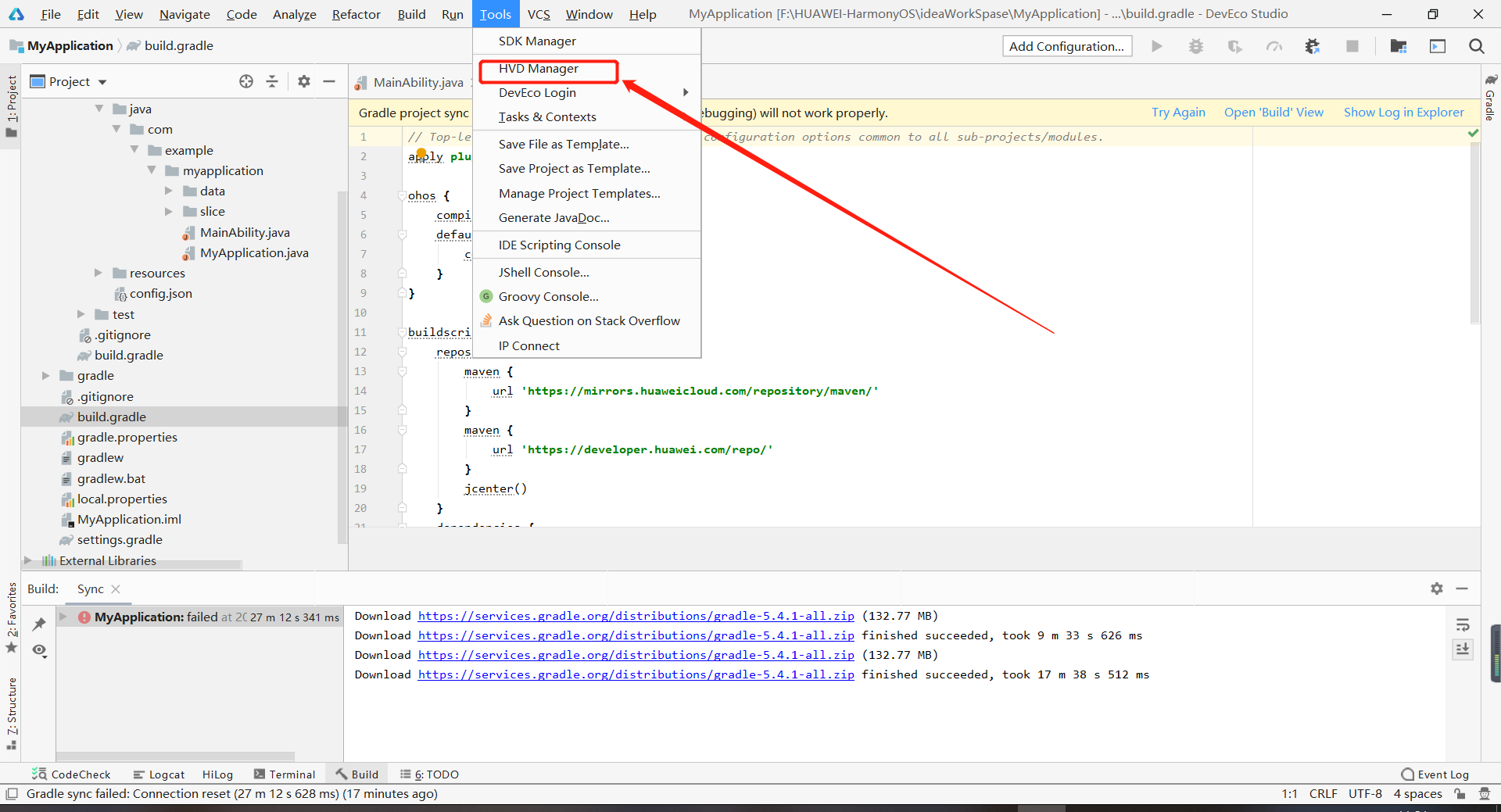Open Build panel settings gear
Viewport: 1501px width, 812px height.
(x=1437, y=588)
